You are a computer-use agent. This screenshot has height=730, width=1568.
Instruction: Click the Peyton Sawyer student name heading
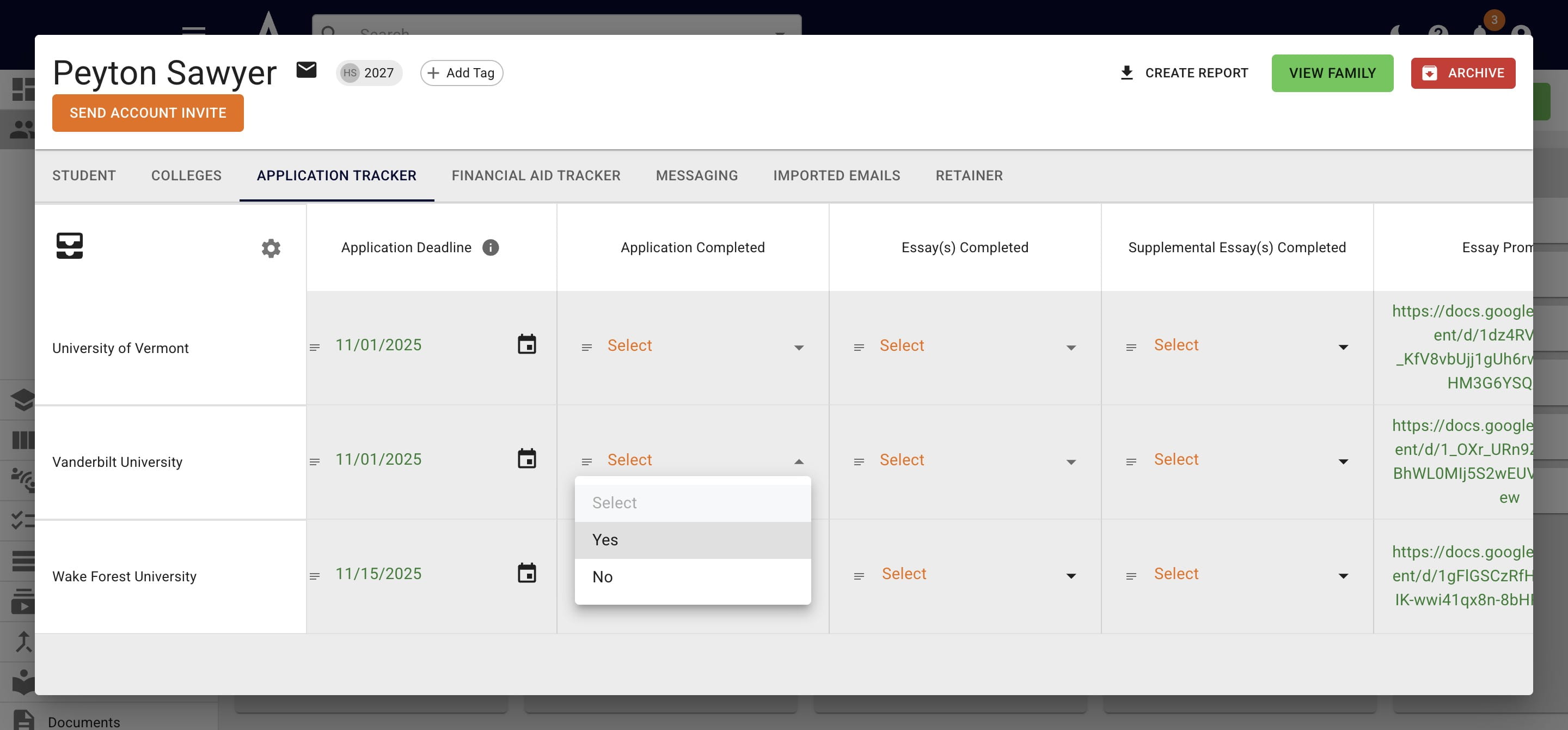coord(164,72)
